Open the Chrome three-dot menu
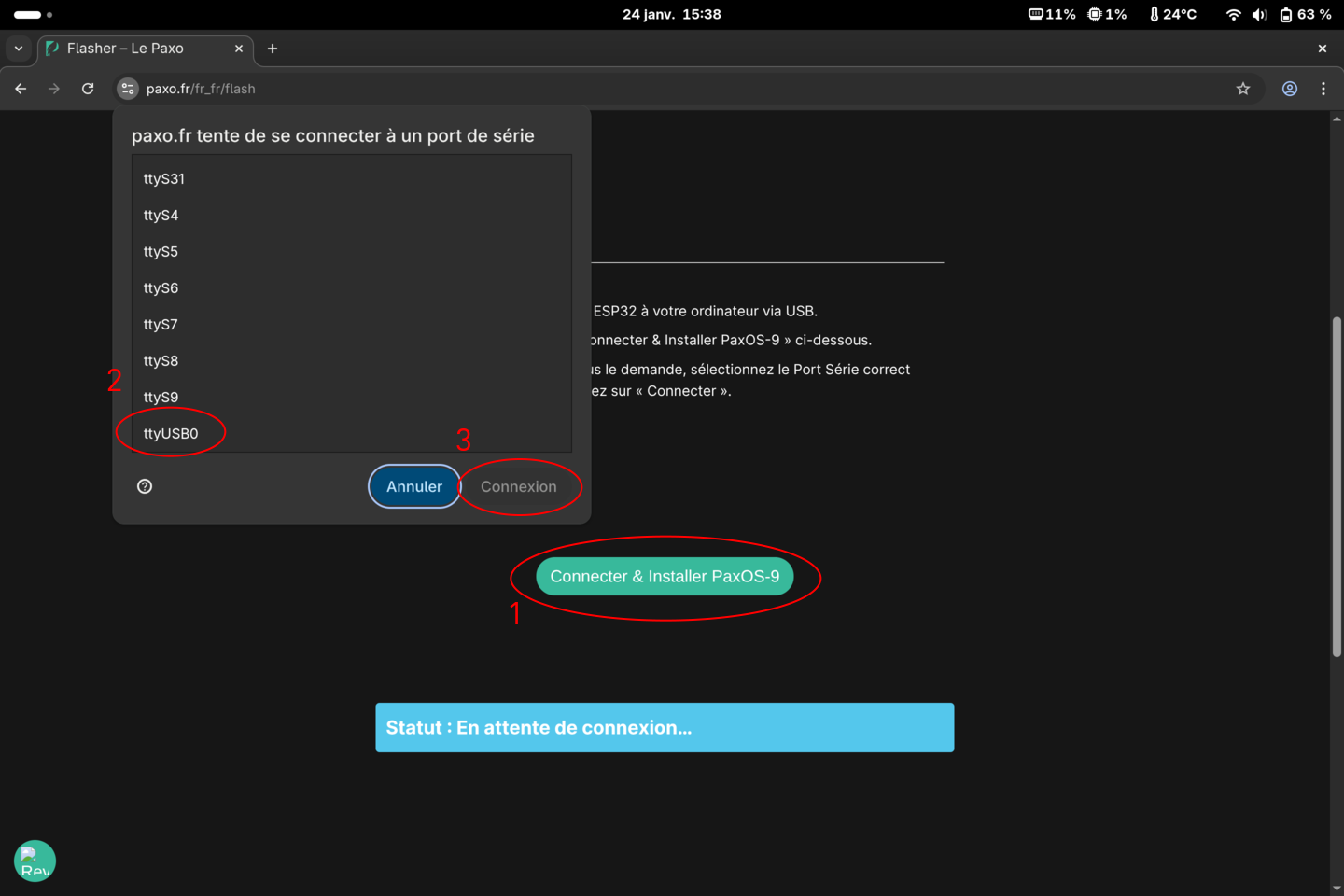This screenshot has height=896, width=1344. (1323, 88)
